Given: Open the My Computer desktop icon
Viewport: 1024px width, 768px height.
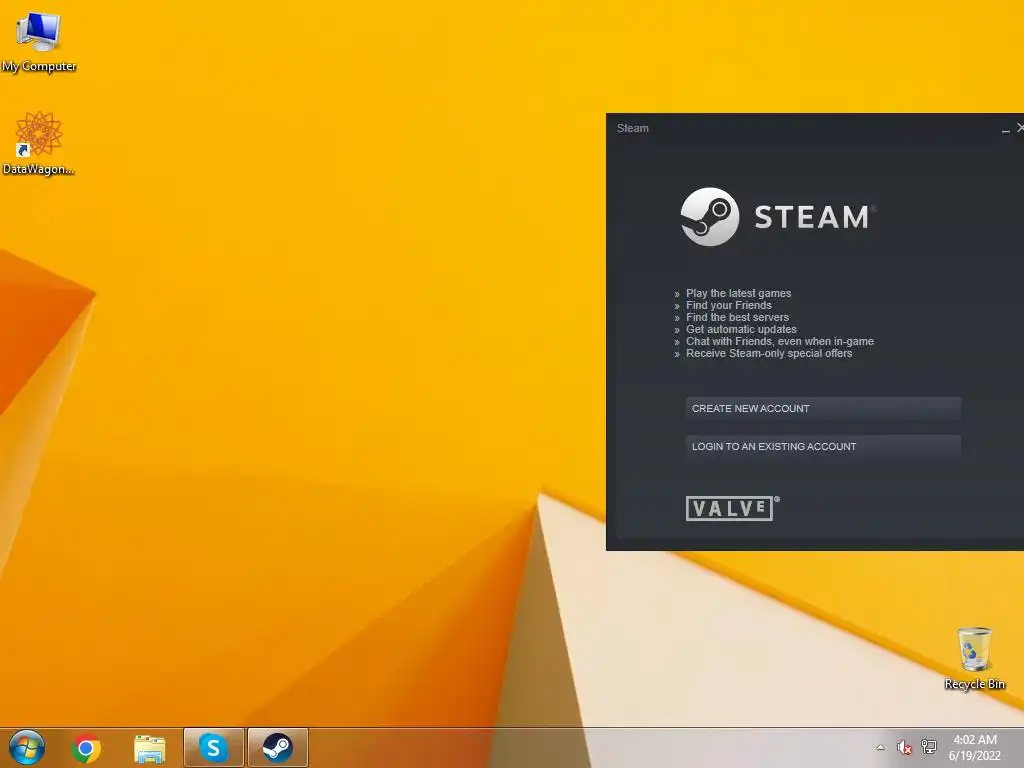Looking at the screenshot, I should (x=39, y=40).
